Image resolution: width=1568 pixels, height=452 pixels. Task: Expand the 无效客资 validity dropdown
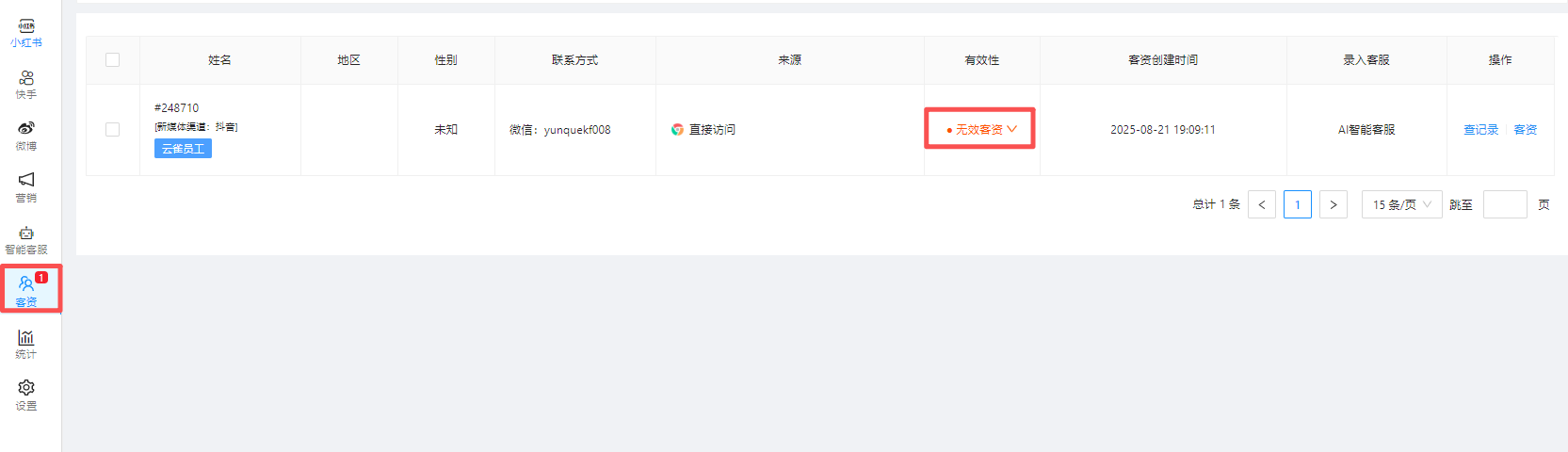click(x=981, y=129)
